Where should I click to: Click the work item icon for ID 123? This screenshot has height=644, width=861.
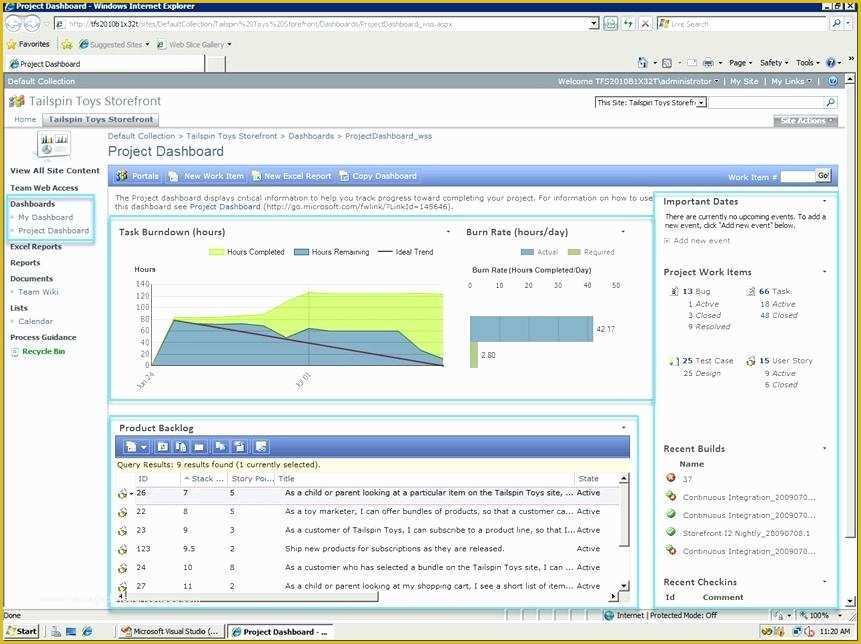point(122,549)
